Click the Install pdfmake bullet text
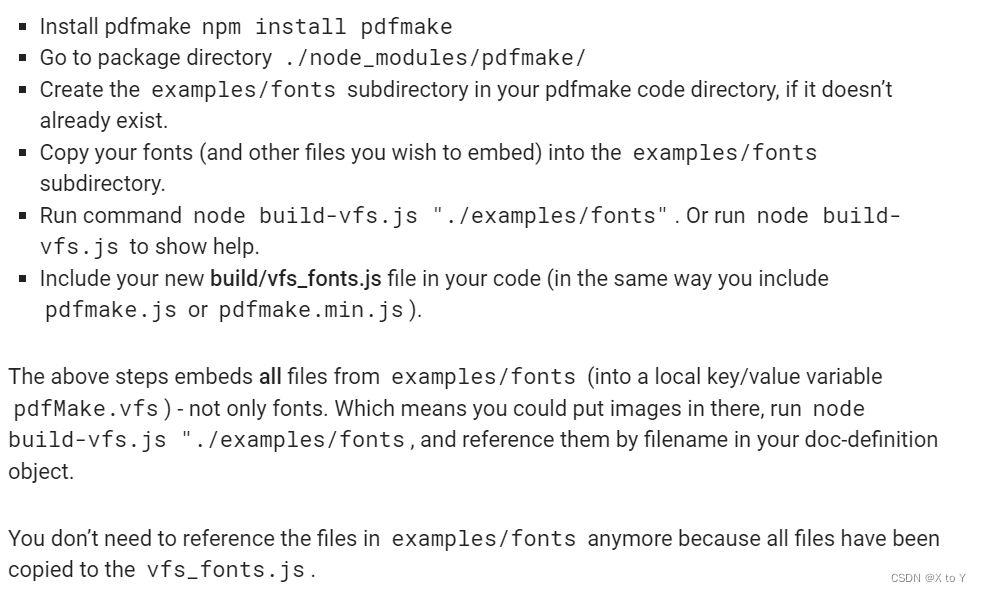 coord(114,26)
